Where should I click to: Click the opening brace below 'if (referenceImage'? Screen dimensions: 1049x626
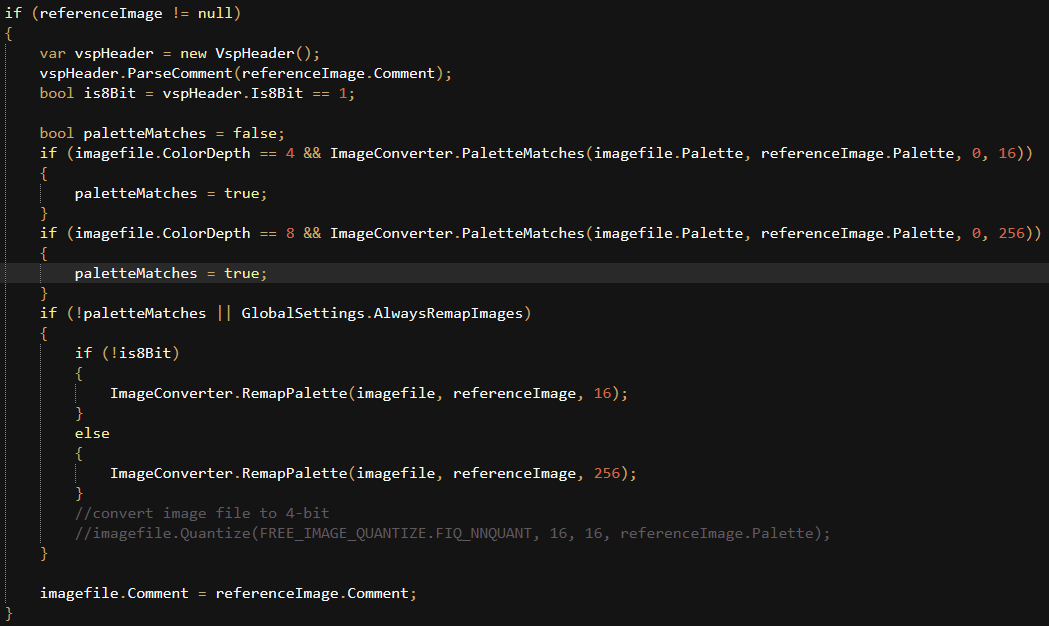(x=9, y=33)
